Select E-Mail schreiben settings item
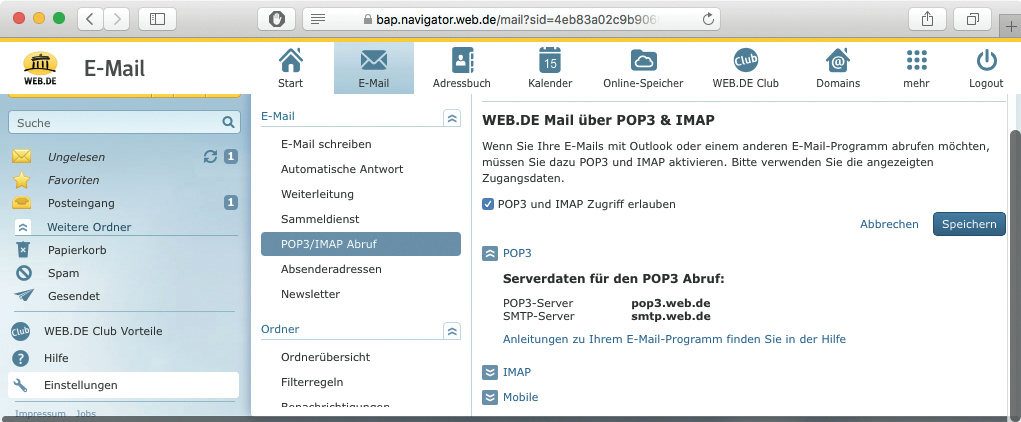Image resolution: width=1021 pixels, height=422 pixels. click(326, 144)
